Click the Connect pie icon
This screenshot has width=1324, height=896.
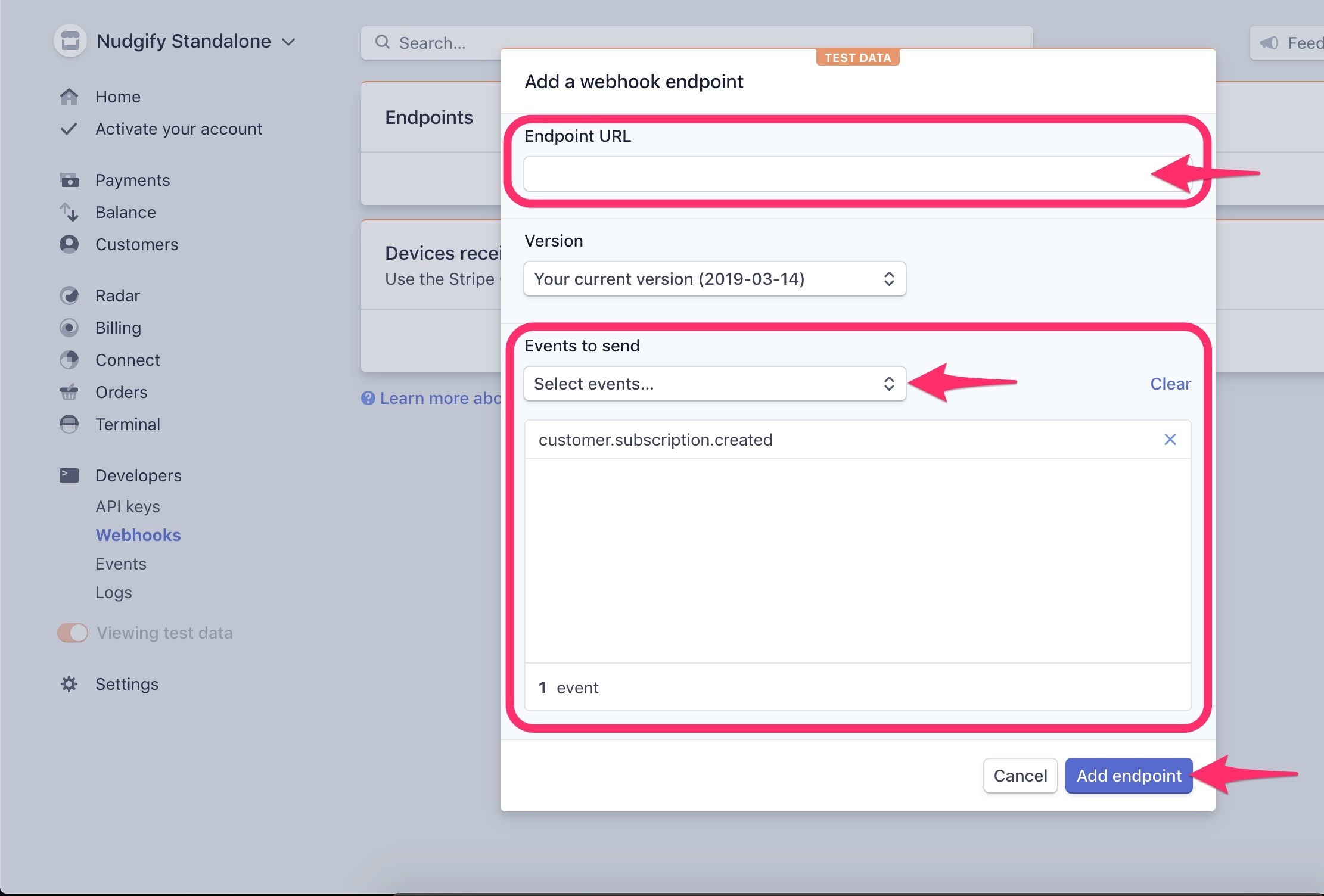(x=69, y=360)
